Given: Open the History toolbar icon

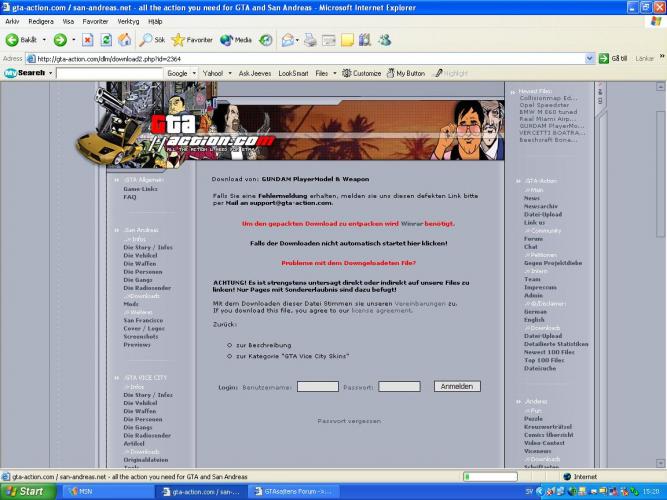Looking at the screenshot, I should click(266, 40).
